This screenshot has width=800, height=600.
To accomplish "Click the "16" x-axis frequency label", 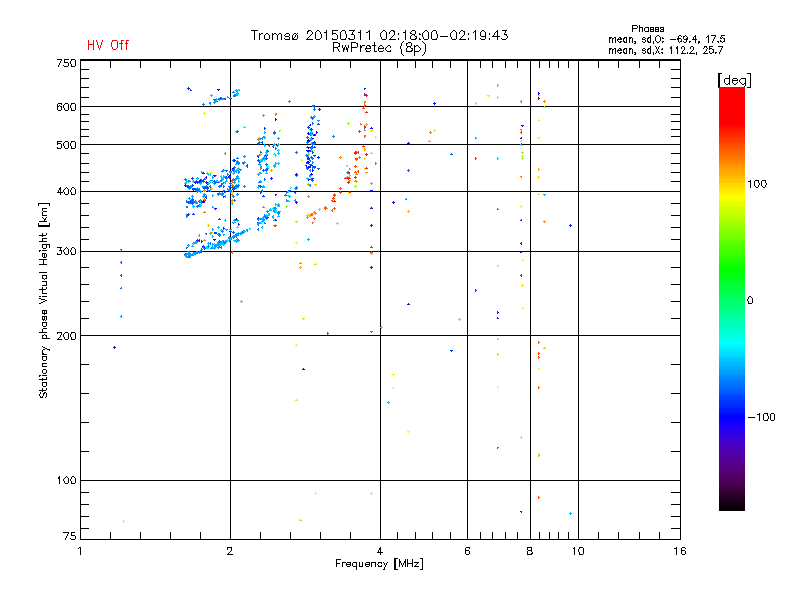I will pos(680,551).
